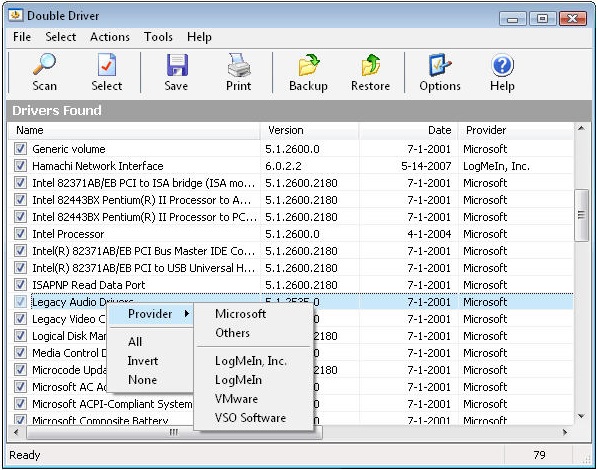Select the Intel Processor driver name
Screen dimensions: 598x470
pyautogui.click(x=68, y=234)
